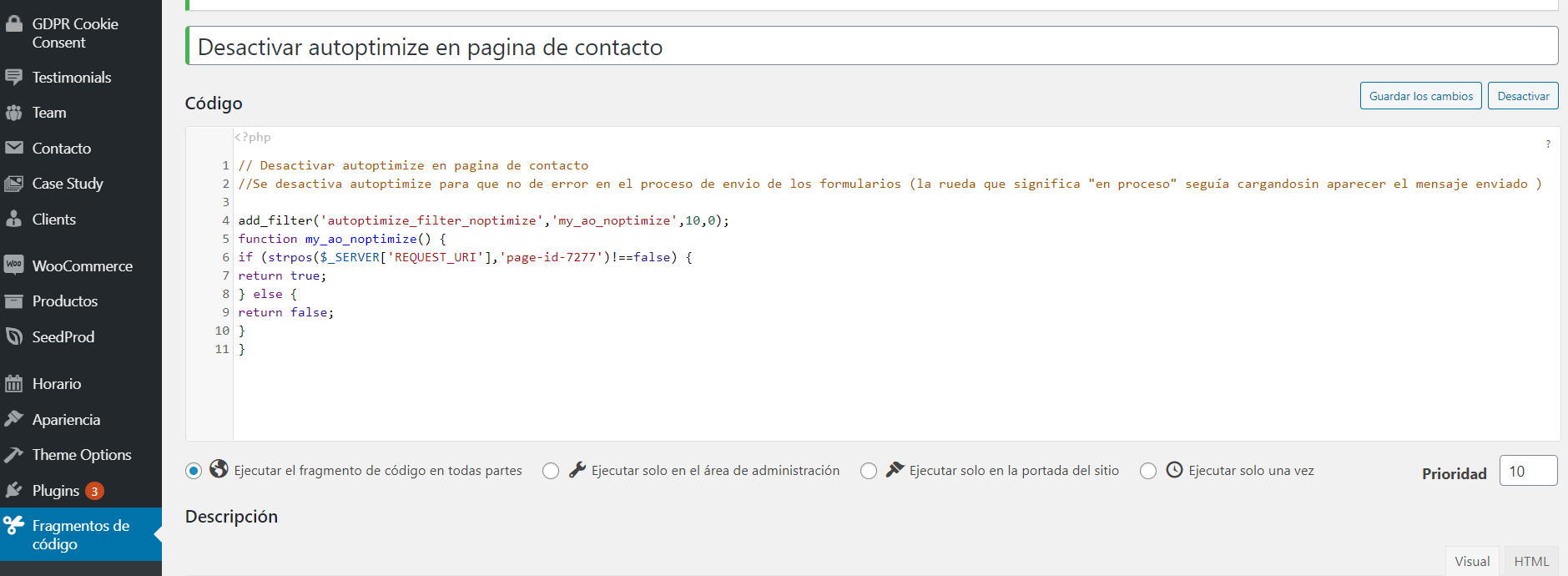Switch description editor to Visual tab

[x=1472, y=561]
